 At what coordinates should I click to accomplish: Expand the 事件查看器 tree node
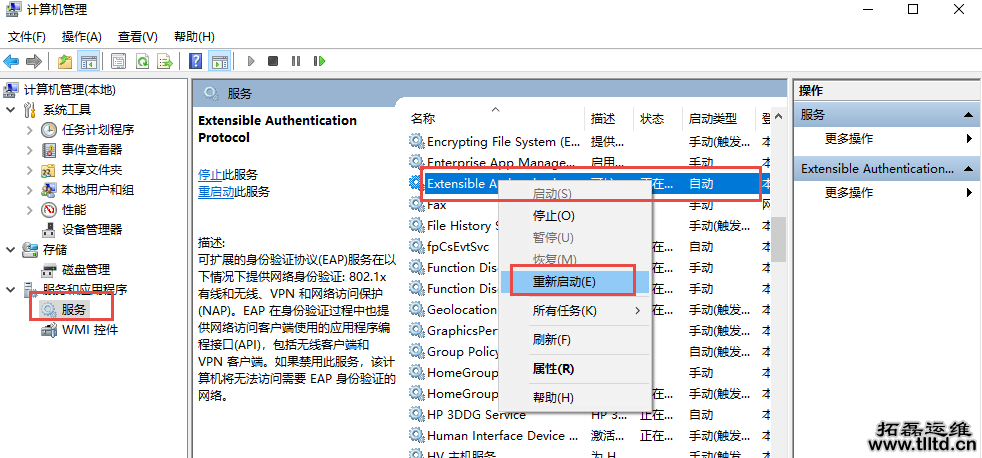[x=29, y=150]
